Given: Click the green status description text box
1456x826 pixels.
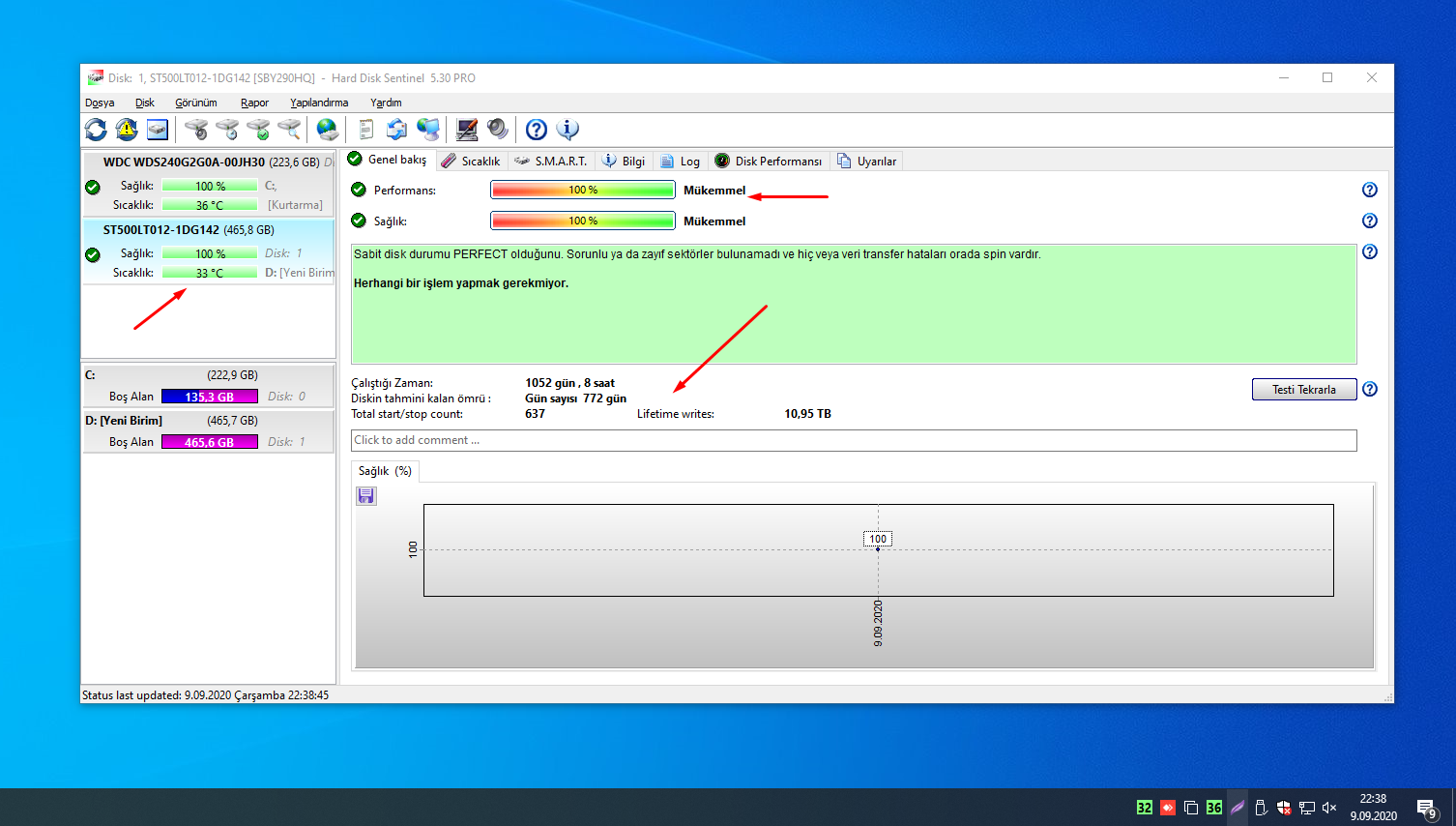Looking at the screenshot, I should pyautogui.click(x=854, y=304).
